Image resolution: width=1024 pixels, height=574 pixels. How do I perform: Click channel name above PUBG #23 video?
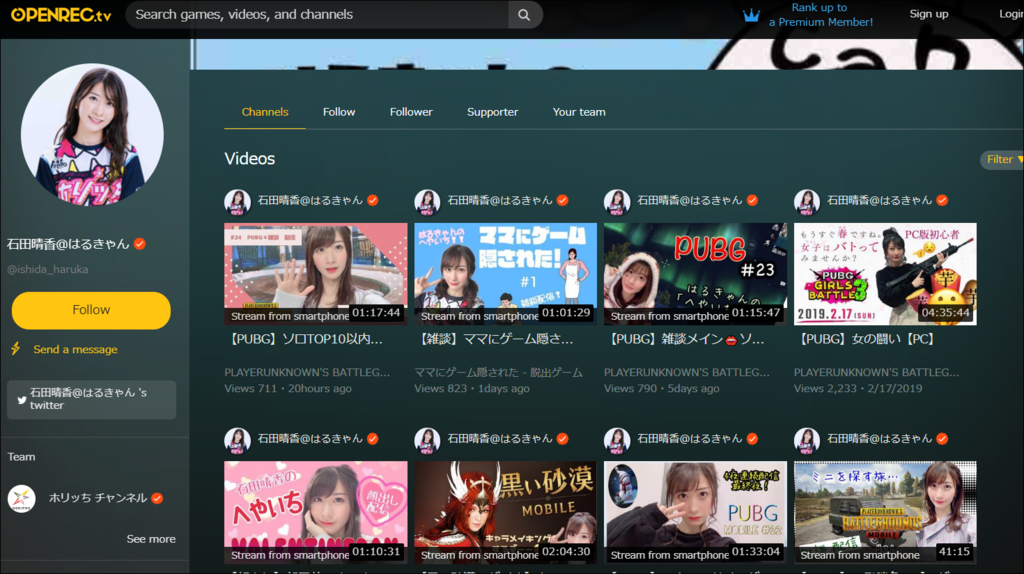pyautogui.click(x=690, y=200)
